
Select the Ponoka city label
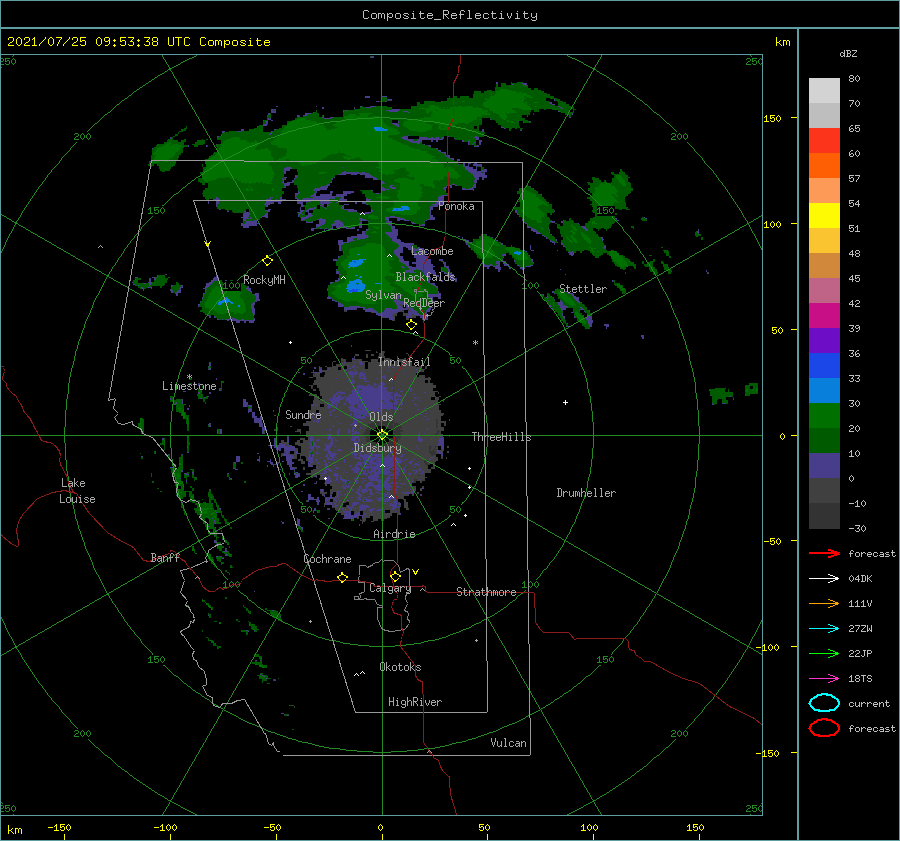point(456,206)
